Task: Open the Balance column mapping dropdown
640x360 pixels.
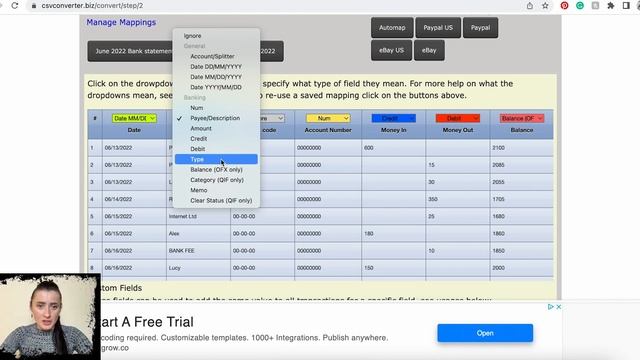Action: [522, 118]
